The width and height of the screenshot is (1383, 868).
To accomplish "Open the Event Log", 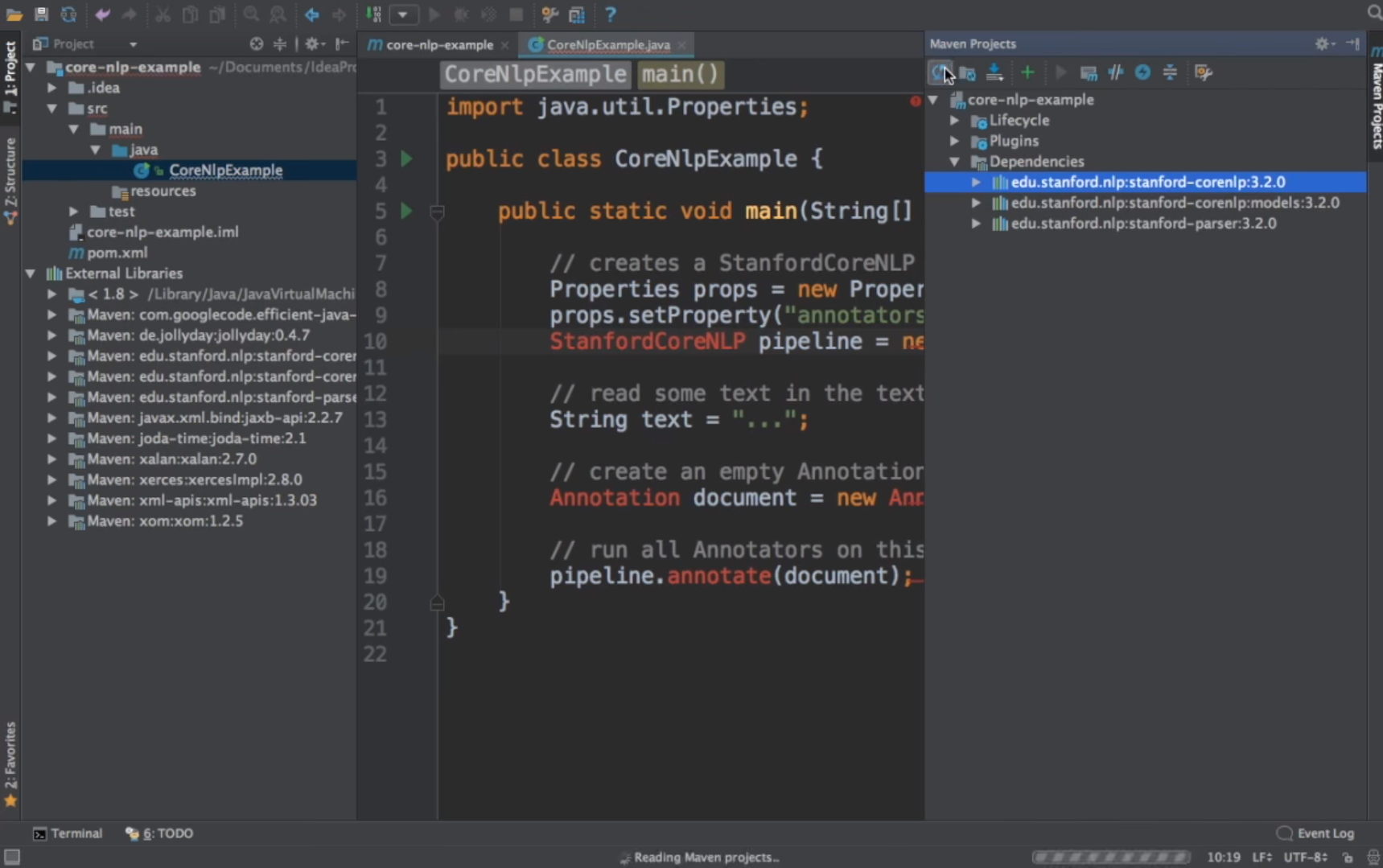I will [1315, 833].
